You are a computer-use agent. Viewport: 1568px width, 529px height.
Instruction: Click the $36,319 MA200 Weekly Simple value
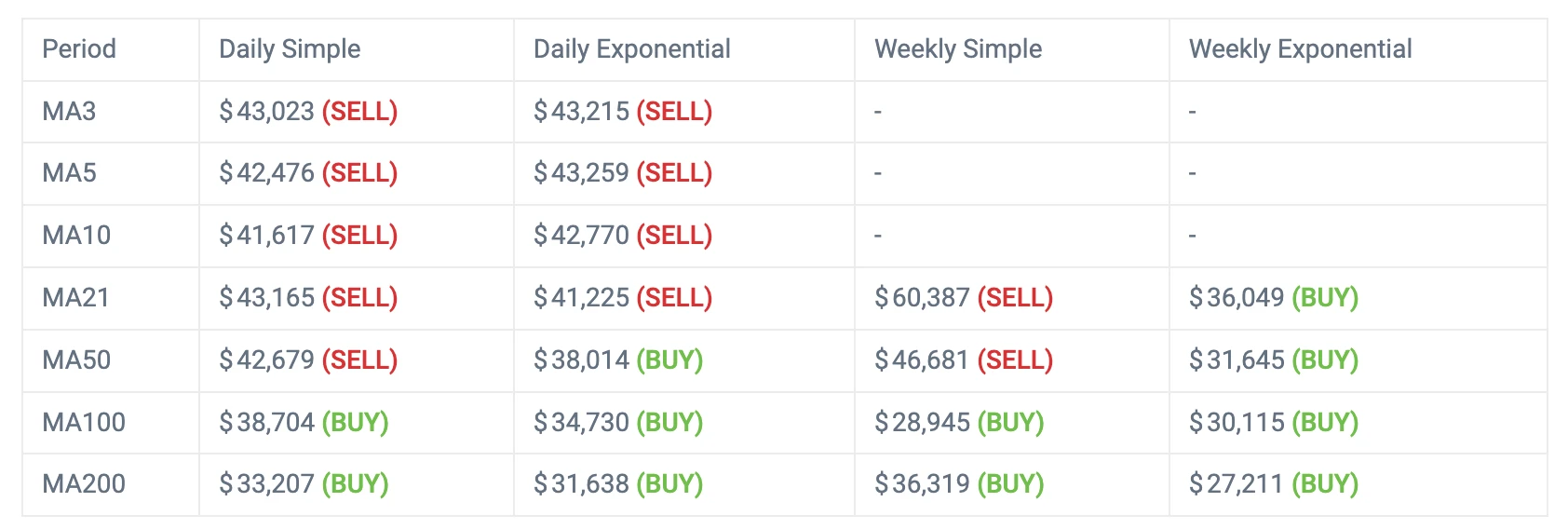point(923,484)
